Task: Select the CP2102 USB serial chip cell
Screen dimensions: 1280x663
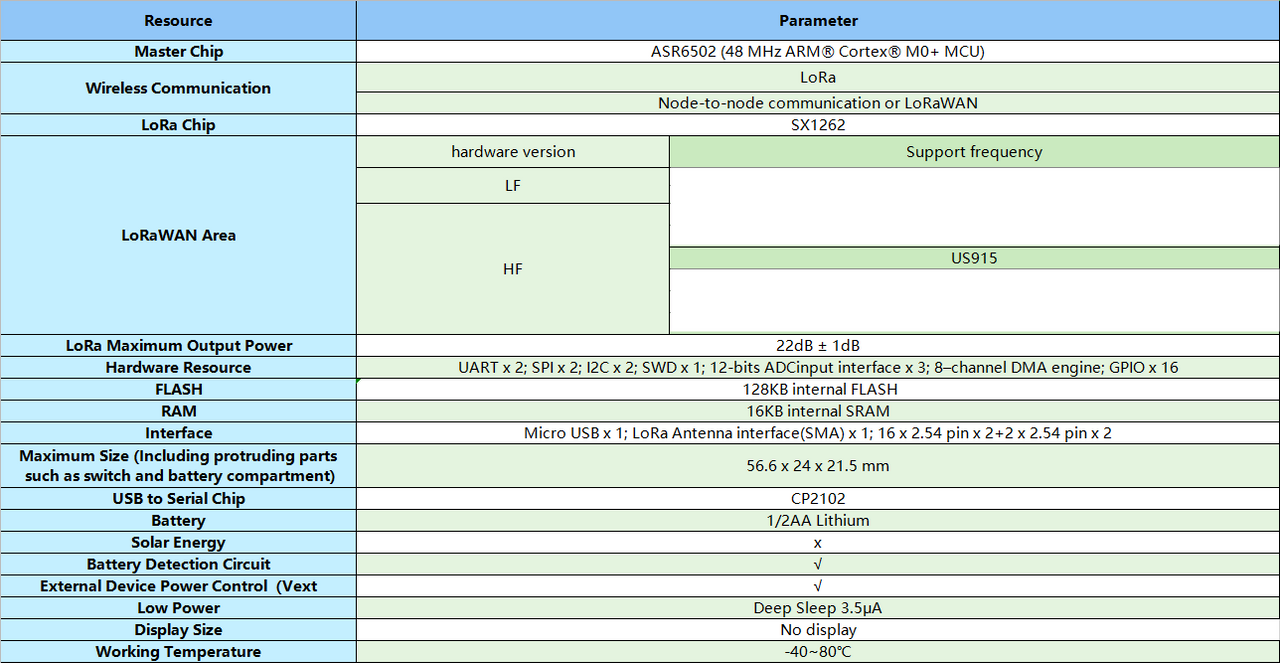Action: pos(817,498)
